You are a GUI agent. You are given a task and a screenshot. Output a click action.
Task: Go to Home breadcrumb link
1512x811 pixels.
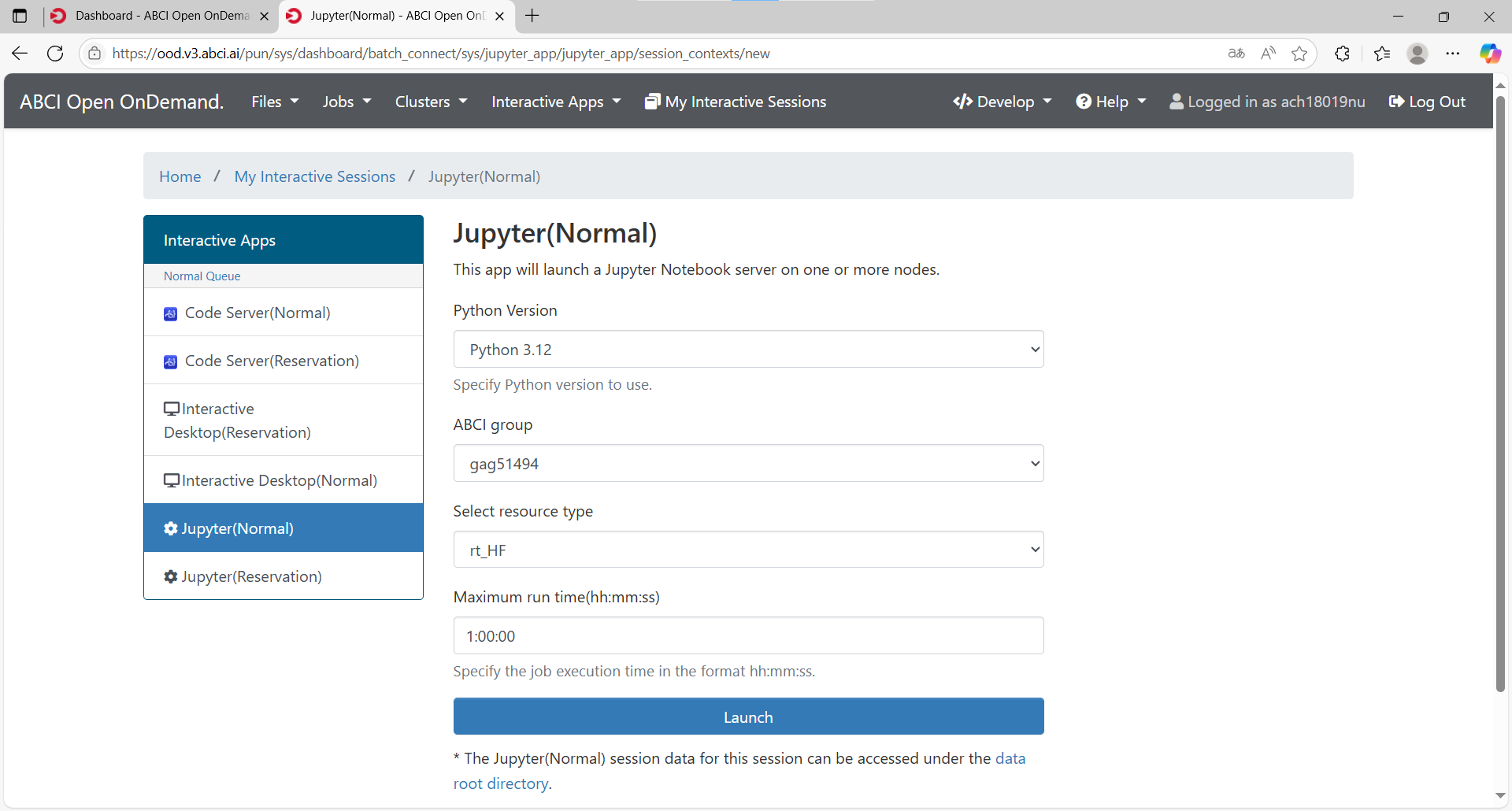(180, 176)
